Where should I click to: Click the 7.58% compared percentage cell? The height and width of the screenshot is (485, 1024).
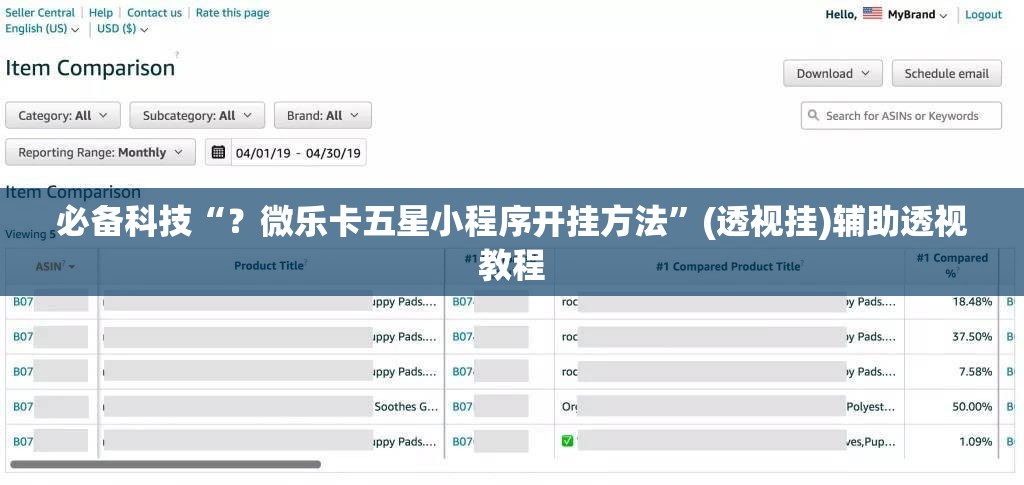click(976, 371)
